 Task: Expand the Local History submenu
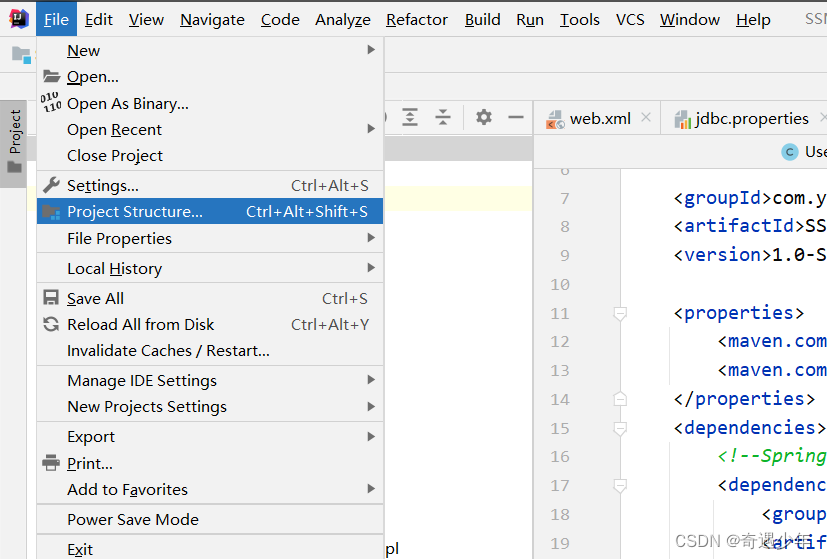[x=210, y=268]
